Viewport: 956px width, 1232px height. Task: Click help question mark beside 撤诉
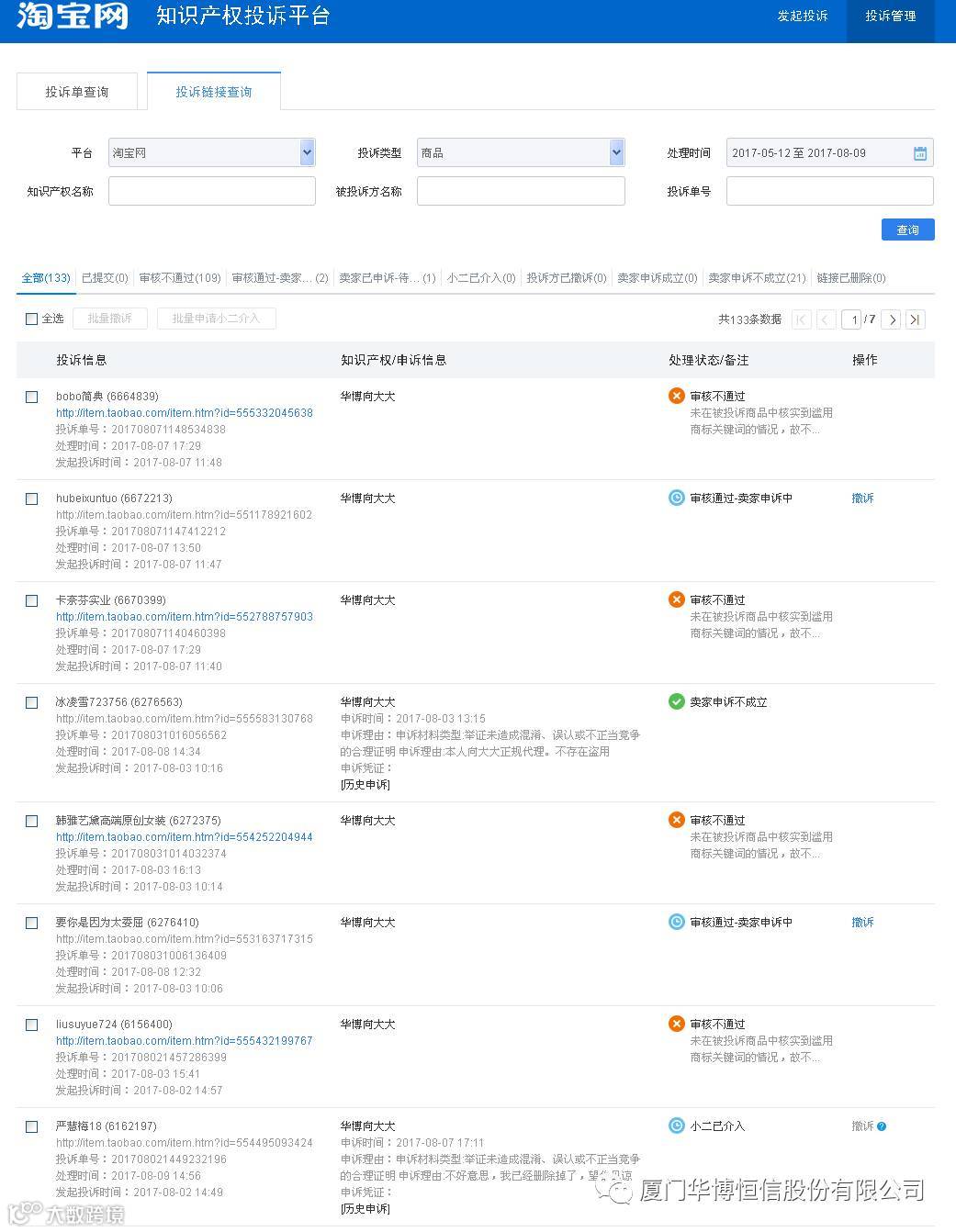pos(882,1126)
